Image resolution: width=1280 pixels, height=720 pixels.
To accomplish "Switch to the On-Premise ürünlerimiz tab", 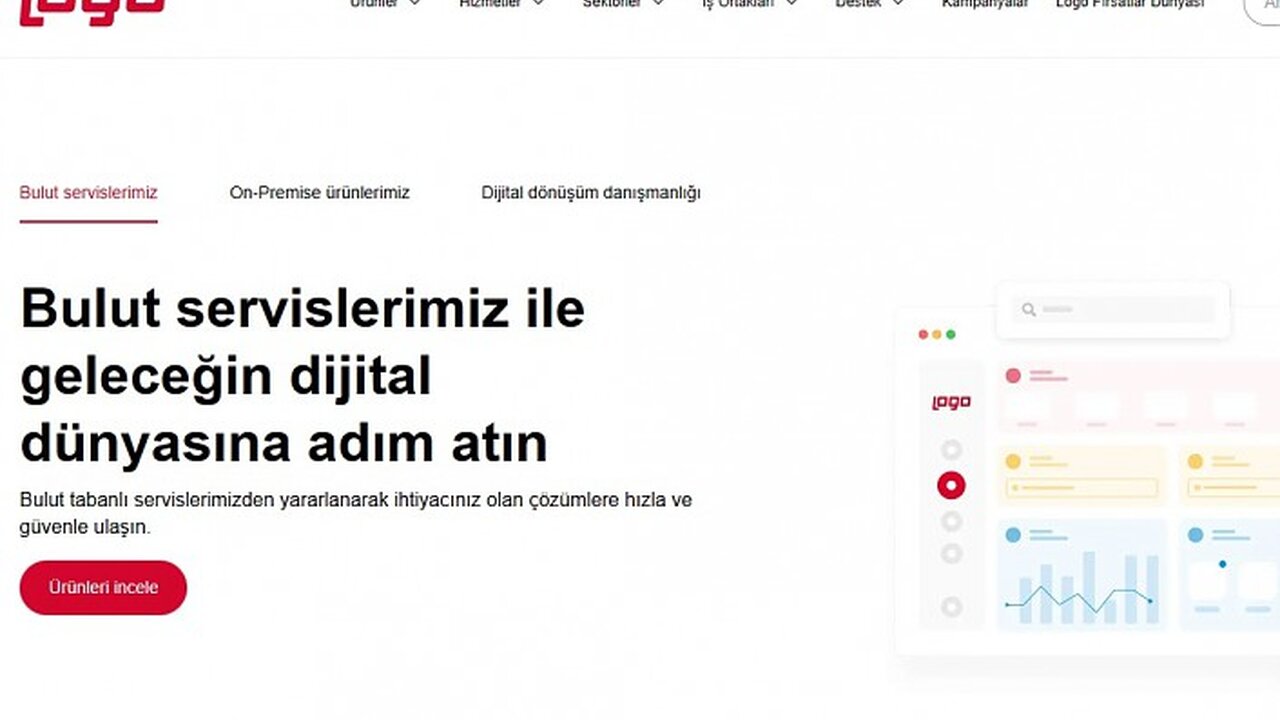I will [319, 193].
